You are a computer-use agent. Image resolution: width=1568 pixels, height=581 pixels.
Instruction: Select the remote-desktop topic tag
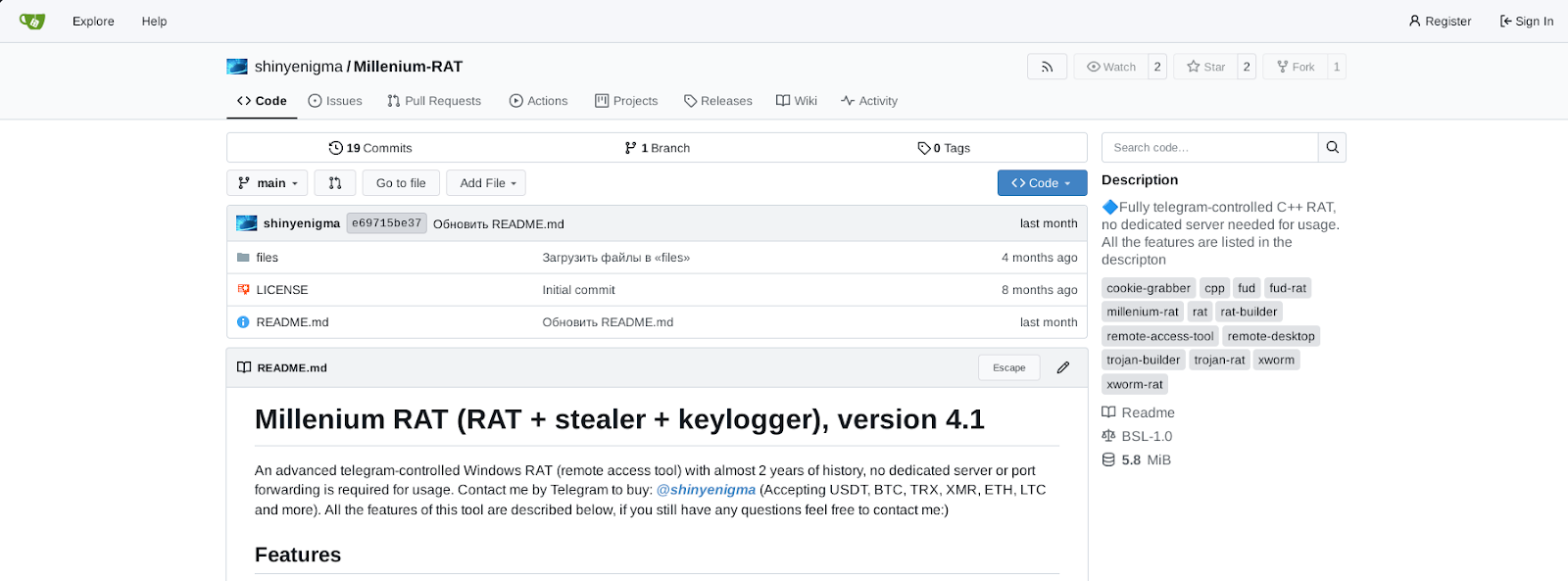(x=1271, y=336)
